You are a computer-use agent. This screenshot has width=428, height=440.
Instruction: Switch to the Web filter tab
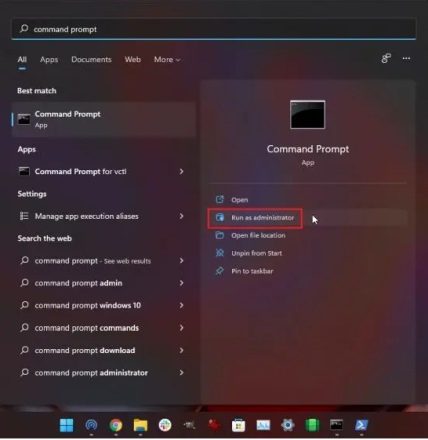133,60
